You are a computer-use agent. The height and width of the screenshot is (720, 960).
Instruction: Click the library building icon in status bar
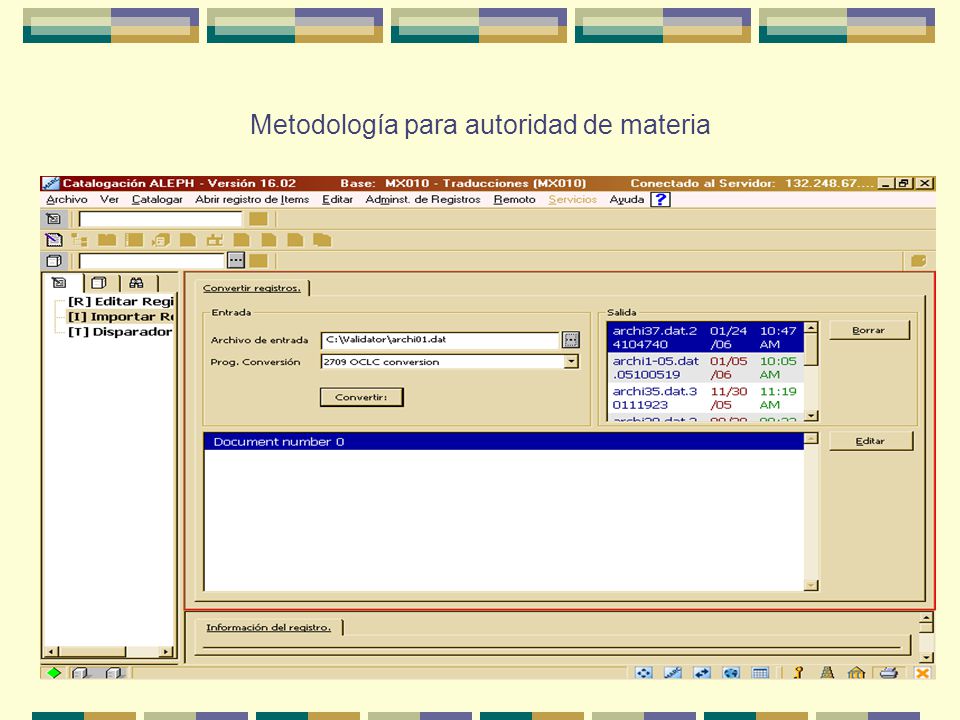click(857, 673)
